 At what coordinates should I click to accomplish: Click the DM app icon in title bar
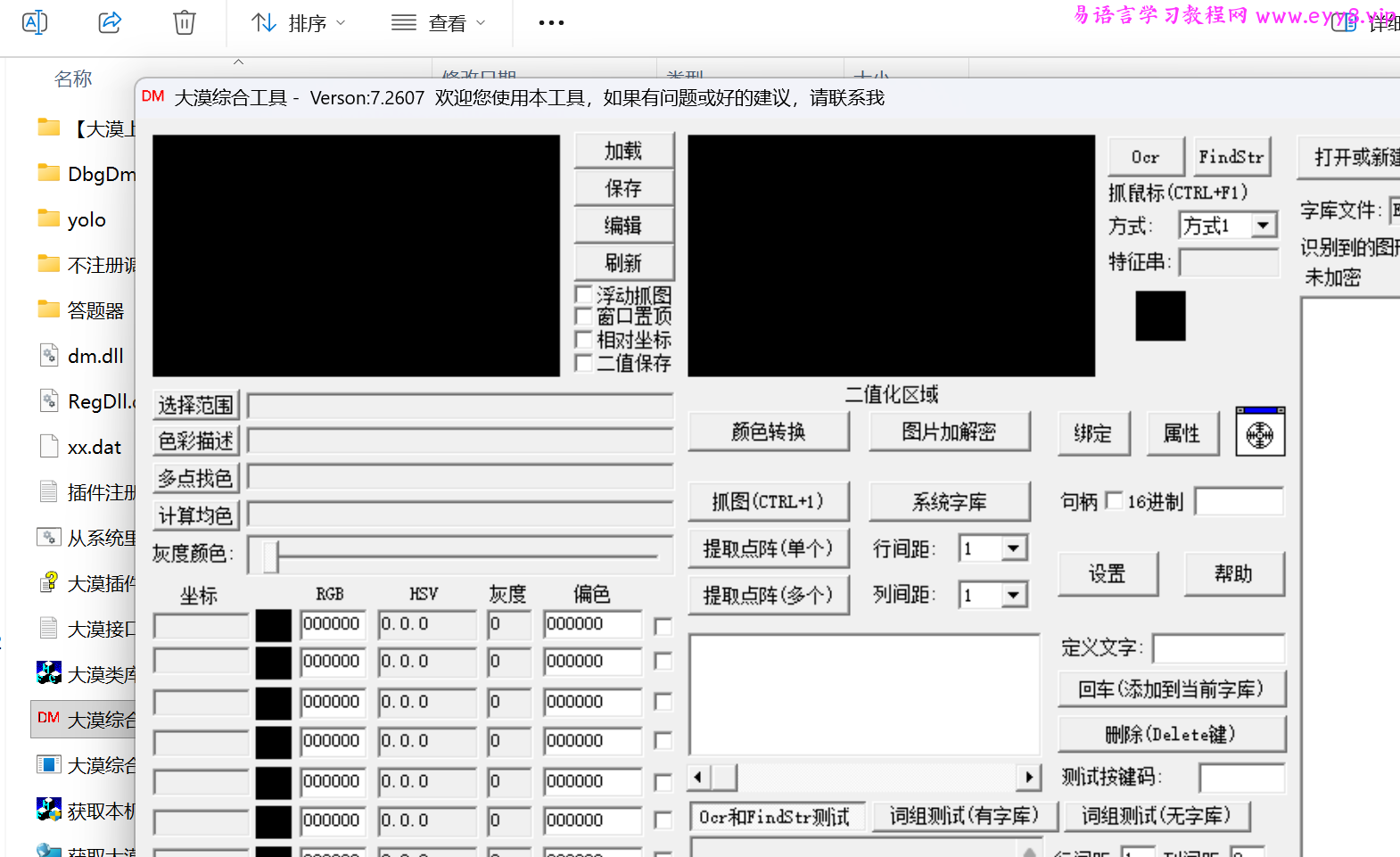coord(152,96)
